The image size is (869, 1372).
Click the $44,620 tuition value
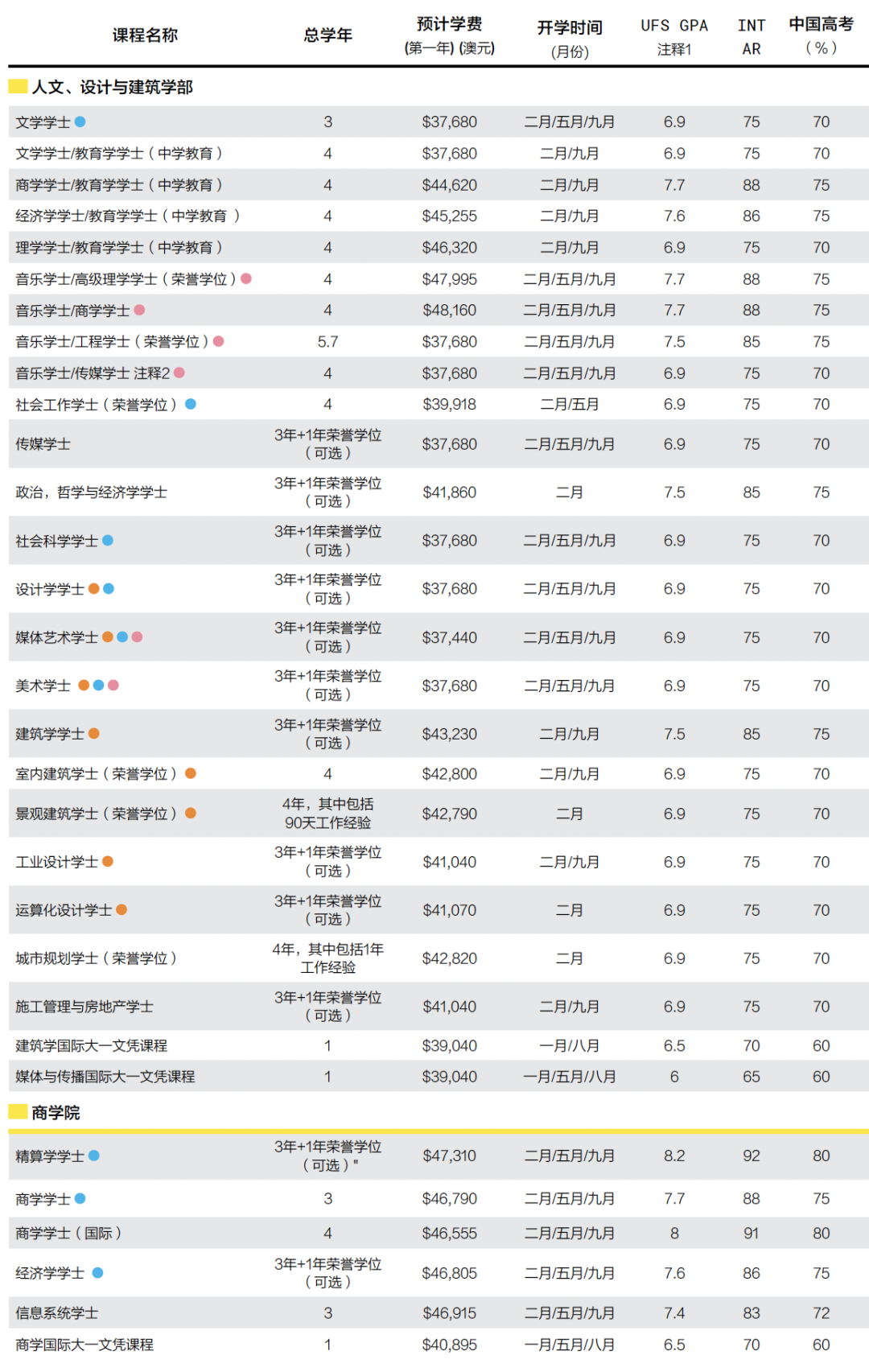pyautogui.click(x=450, y=185)
